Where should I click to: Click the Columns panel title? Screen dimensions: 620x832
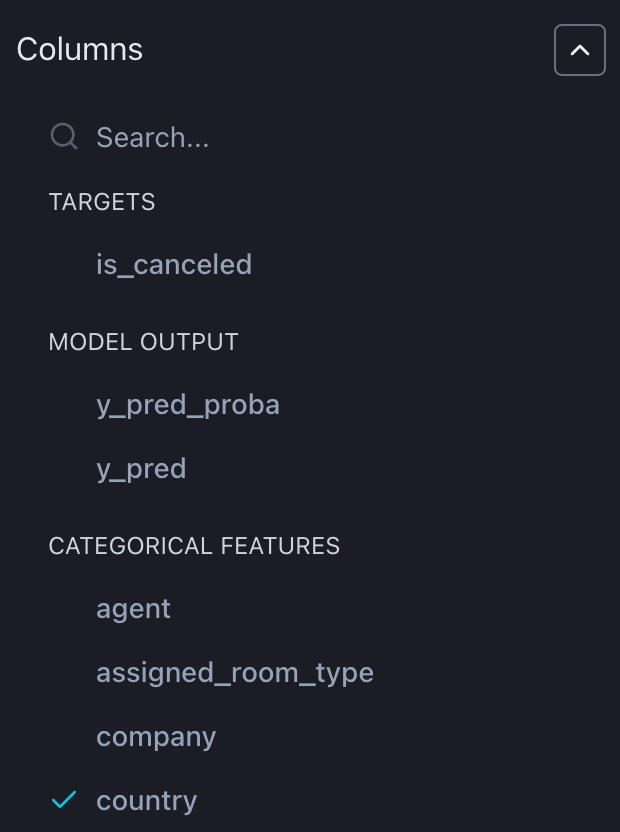[80, 49]
